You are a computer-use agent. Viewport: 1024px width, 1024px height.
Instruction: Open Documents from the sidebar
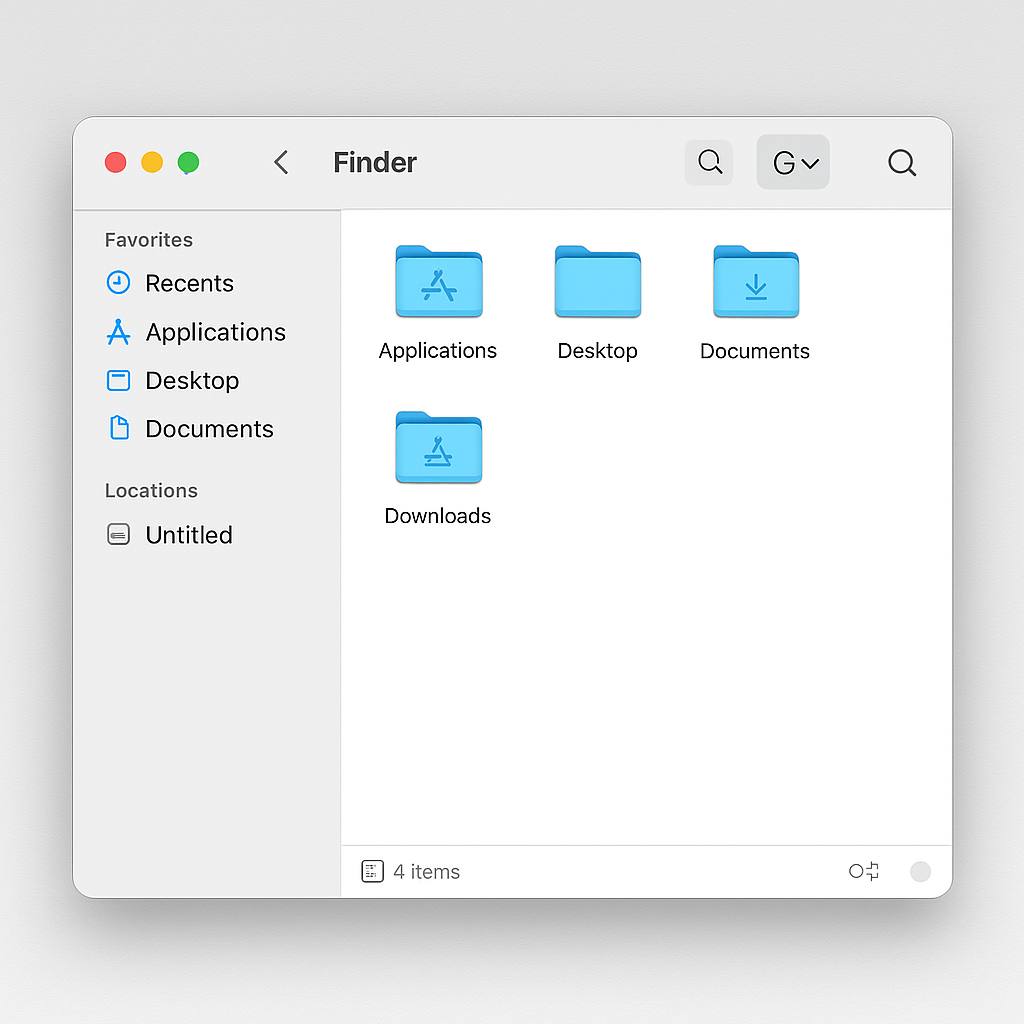click(209, 428)
